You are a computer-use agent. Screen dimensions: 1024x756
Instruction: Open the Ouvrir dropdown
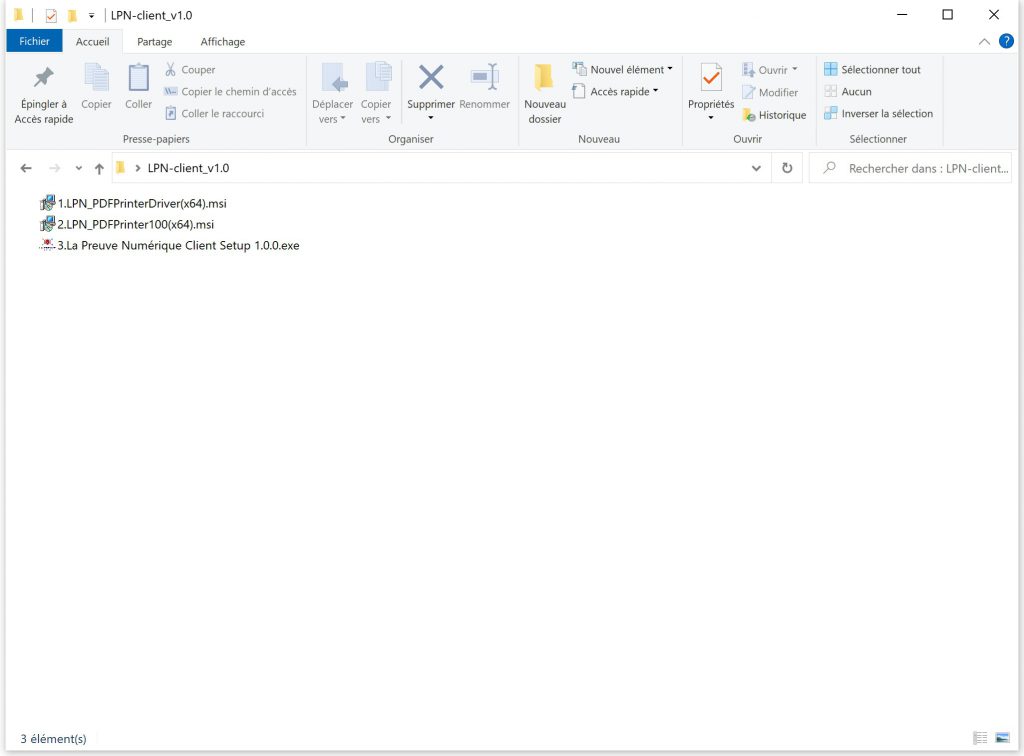point(795,69)
